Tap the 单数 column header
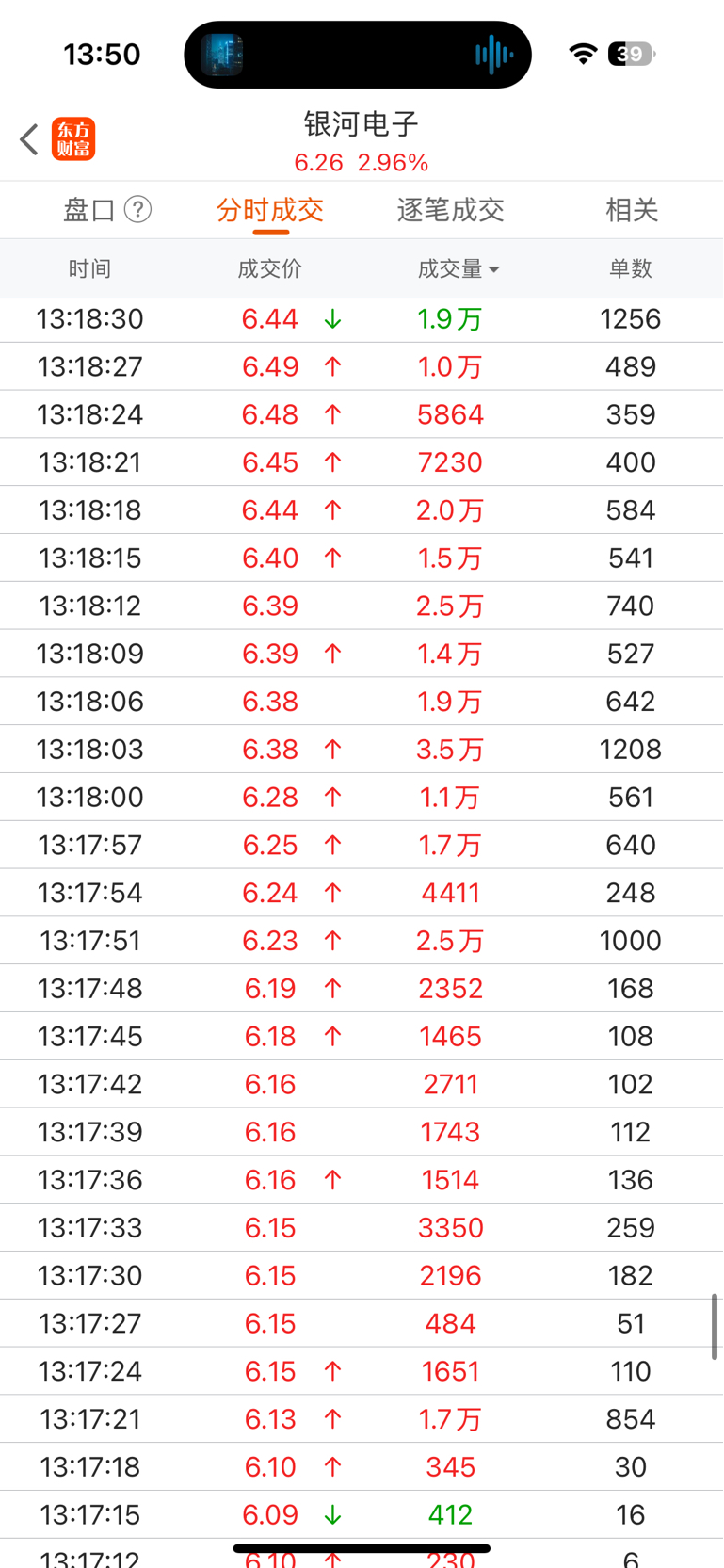Viewport: 724px width, 1568px height. [631, 269]
